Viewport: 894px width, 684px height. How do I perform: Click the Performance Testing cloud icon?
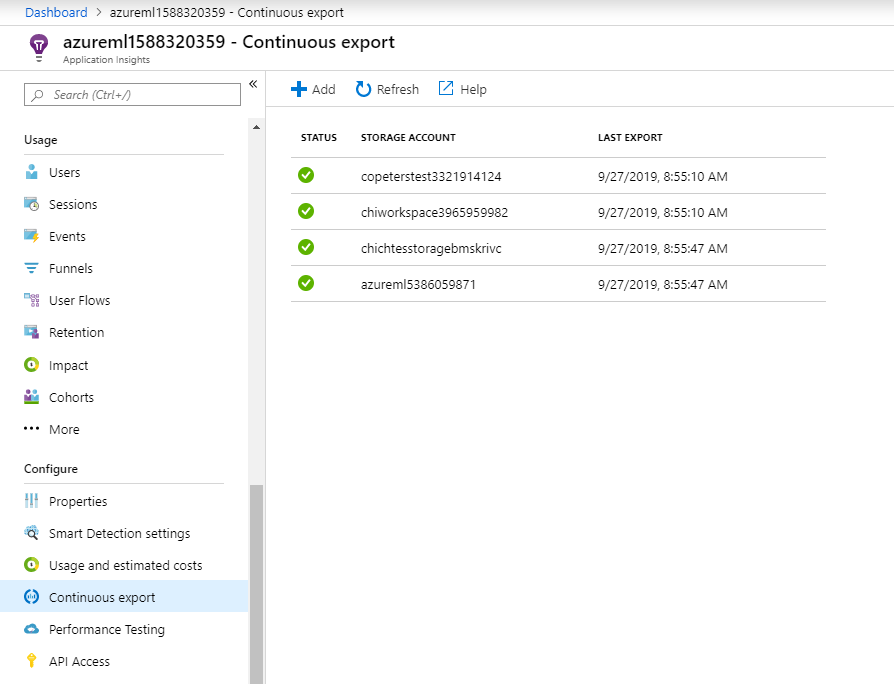(x=31, y=629)
